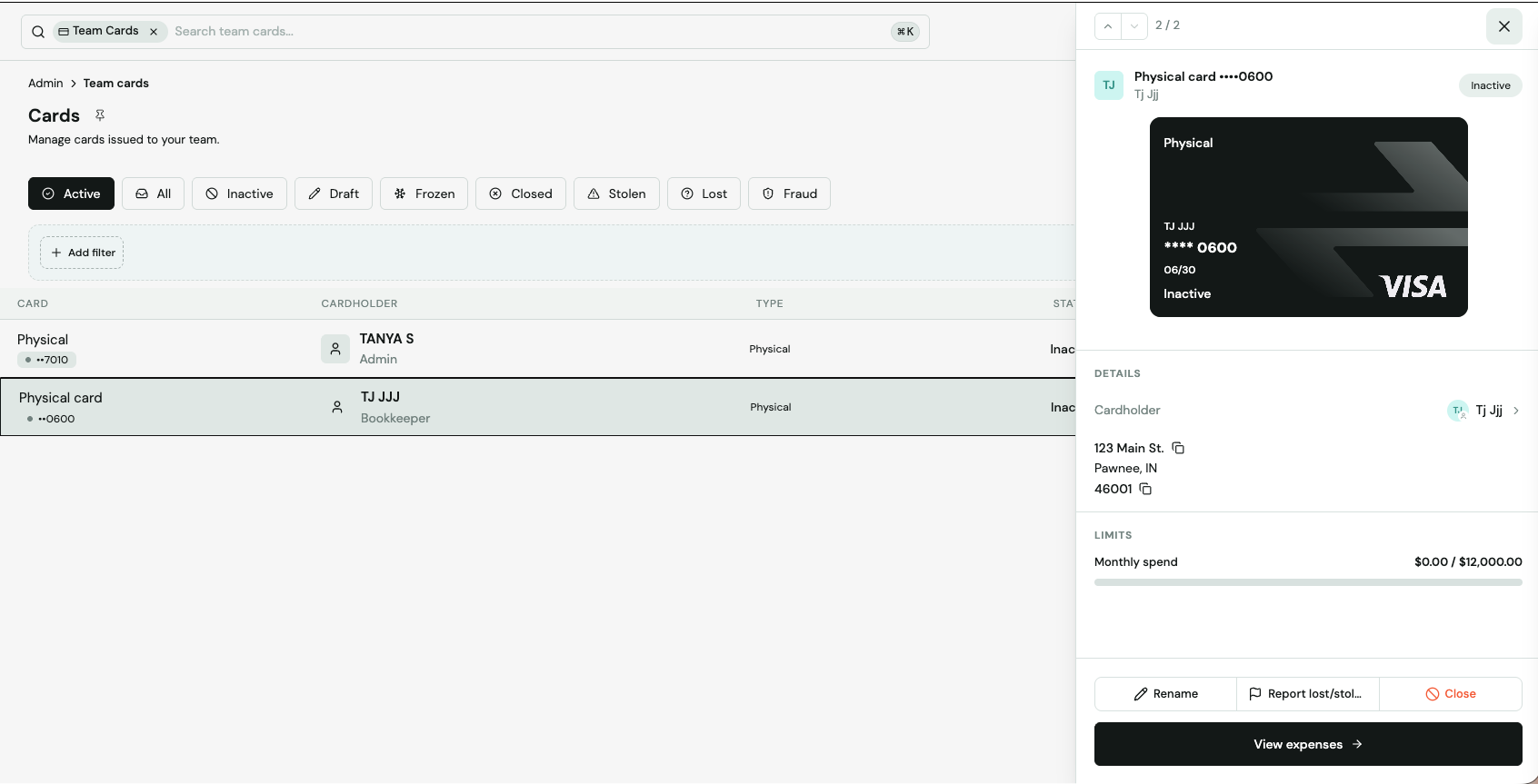The height and width of the screenshot is (784, 1538).
Task: Click Report lost/stolen button
Action: pos(1308,694)
